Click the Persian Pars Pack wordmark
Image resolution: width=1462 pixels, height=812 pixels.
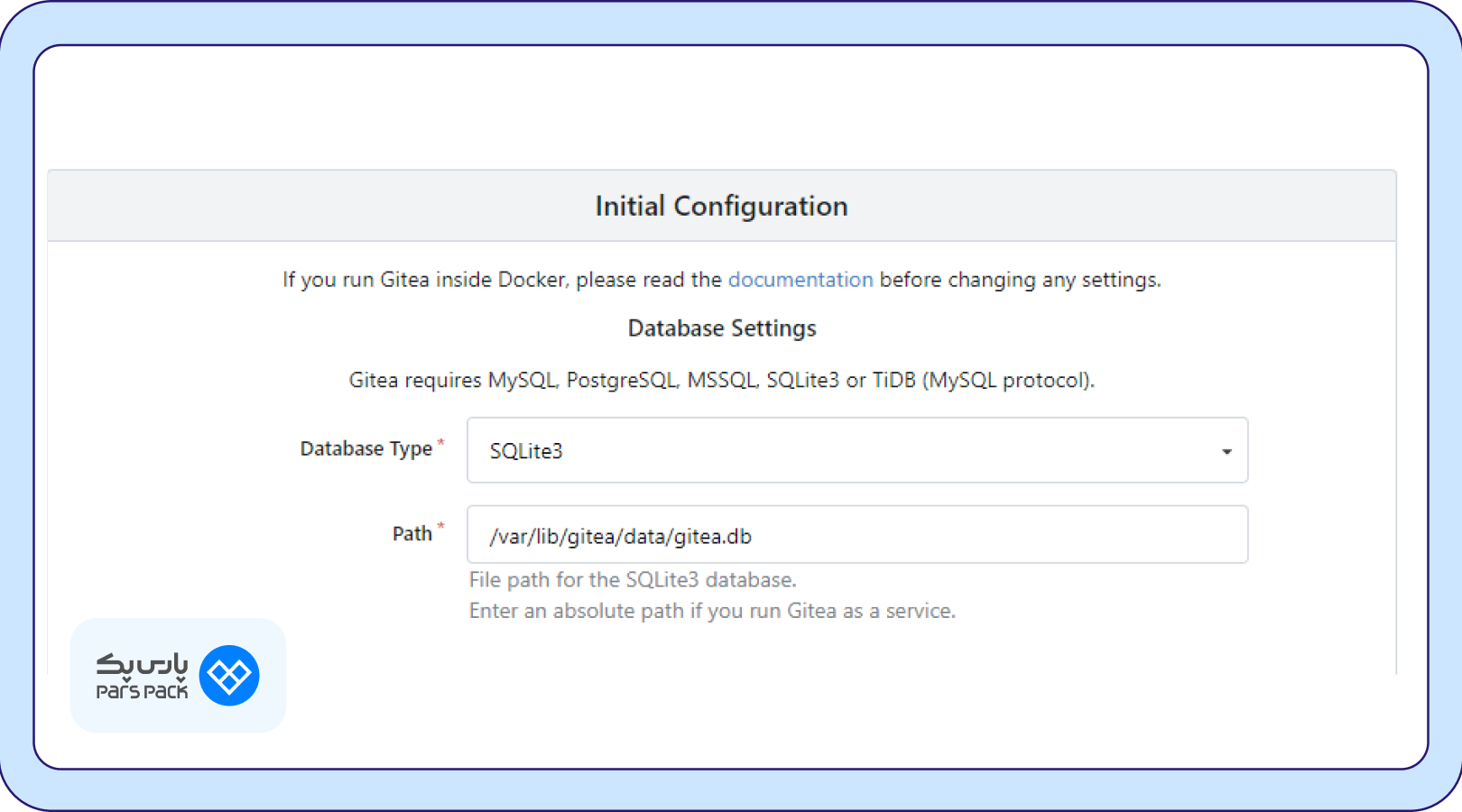click(x=142, y=665)
